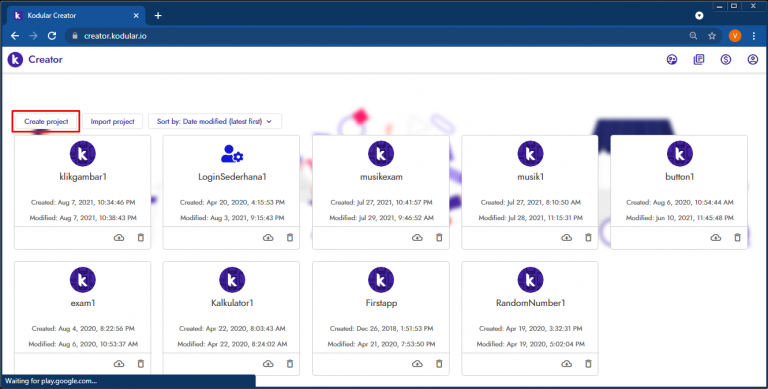Delete the LoginSederhana1 project via trash icon

[x=290, y=238]
